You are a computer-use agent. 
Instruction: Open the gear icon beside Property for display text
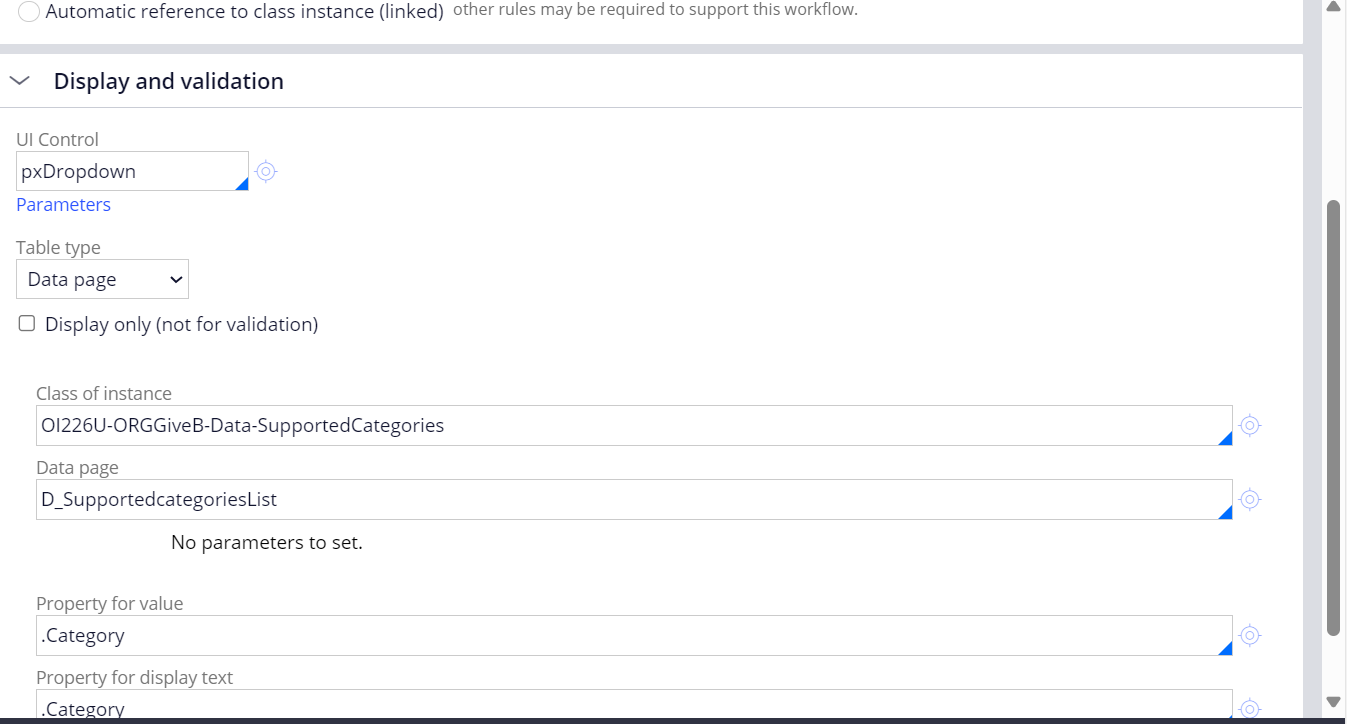pyautogui.click(x=1249, y=707)
